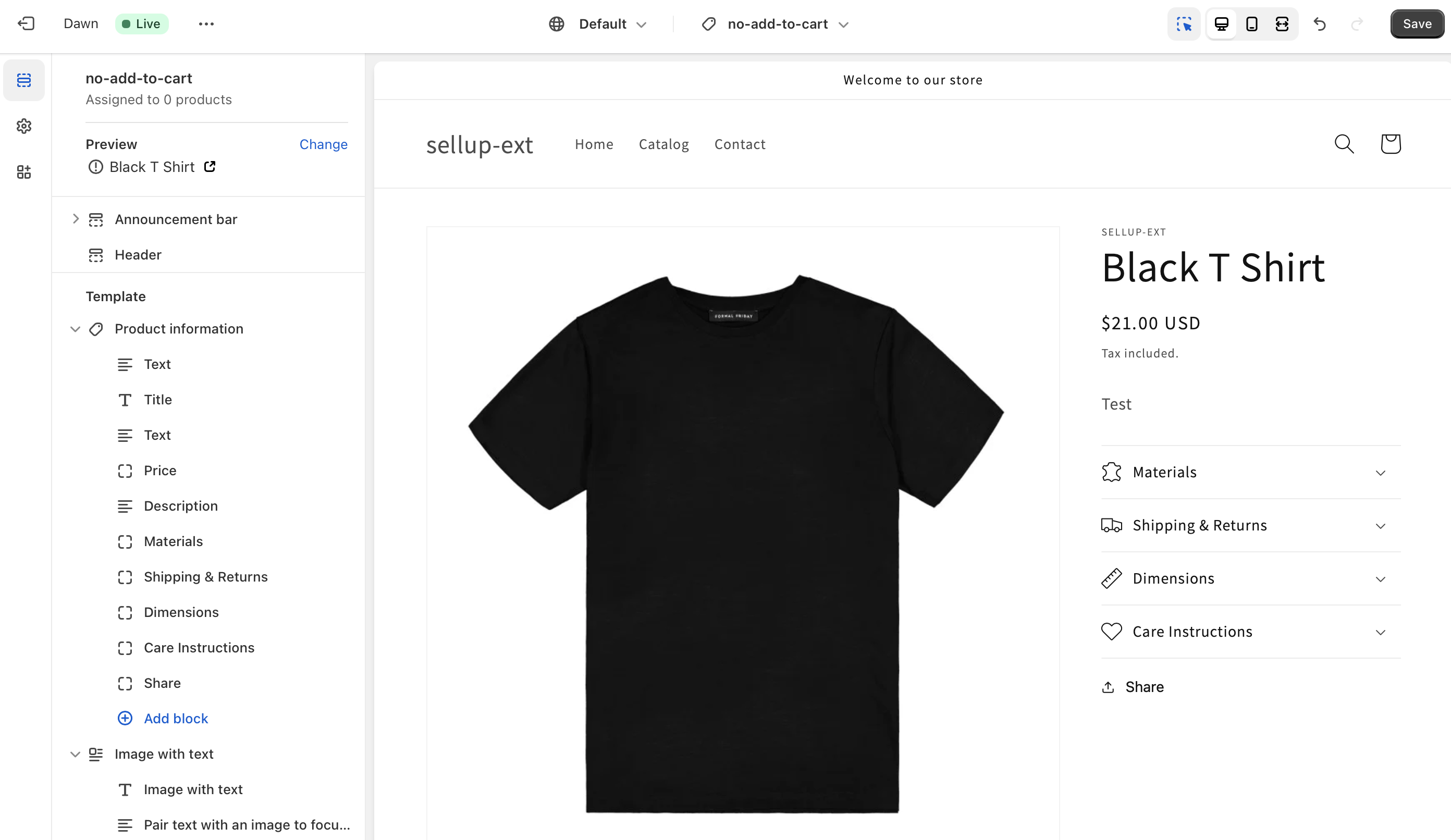The height and width of the screenshot is (840, 1451).
Task: Click the exit editor icon
Action: [26, 23]
